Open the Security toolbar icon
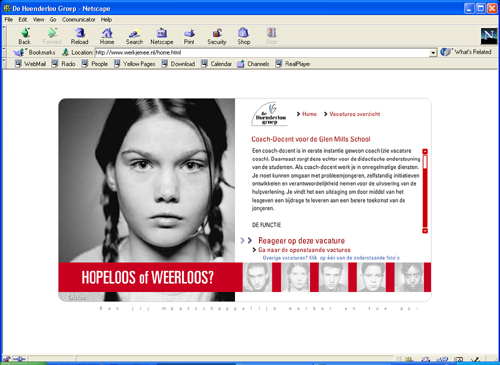This screenshot has width=500, height=365. coord(217,33)
